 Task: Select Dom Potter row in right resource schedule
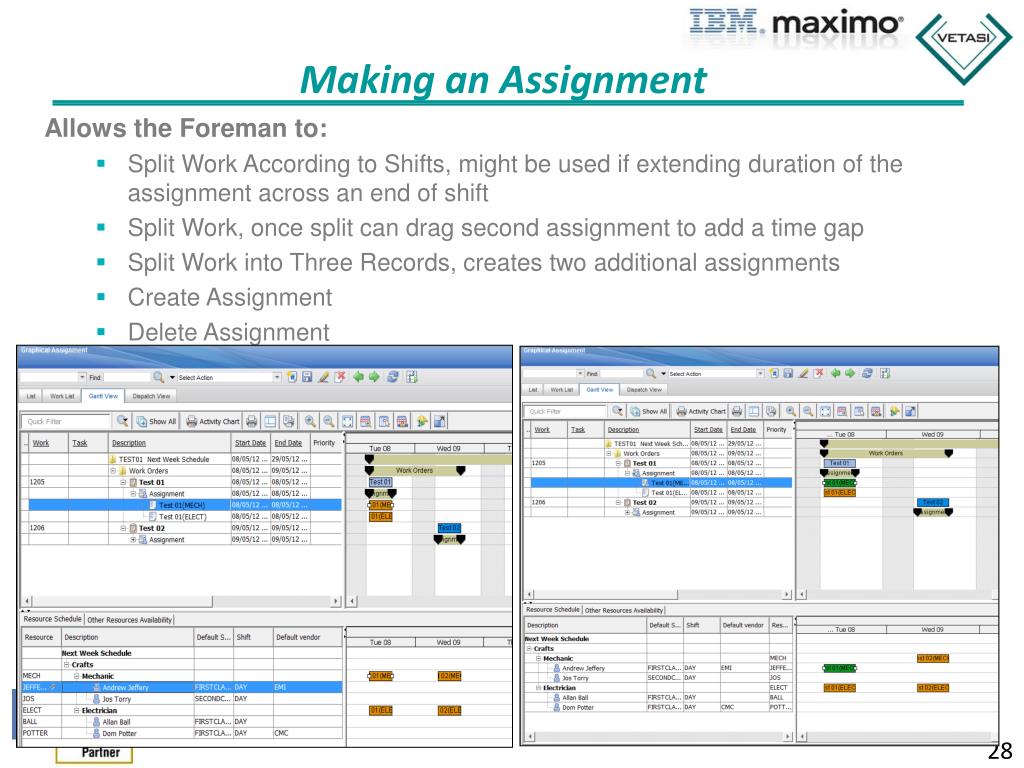pos(658,707)
